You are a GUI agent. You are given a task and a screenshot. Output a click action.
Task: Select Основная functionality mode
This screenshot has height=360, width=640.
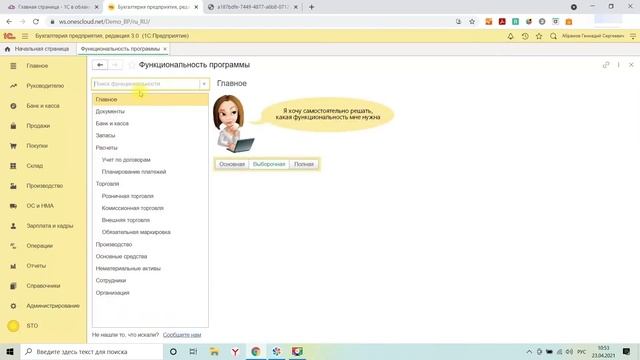[232, 164]
